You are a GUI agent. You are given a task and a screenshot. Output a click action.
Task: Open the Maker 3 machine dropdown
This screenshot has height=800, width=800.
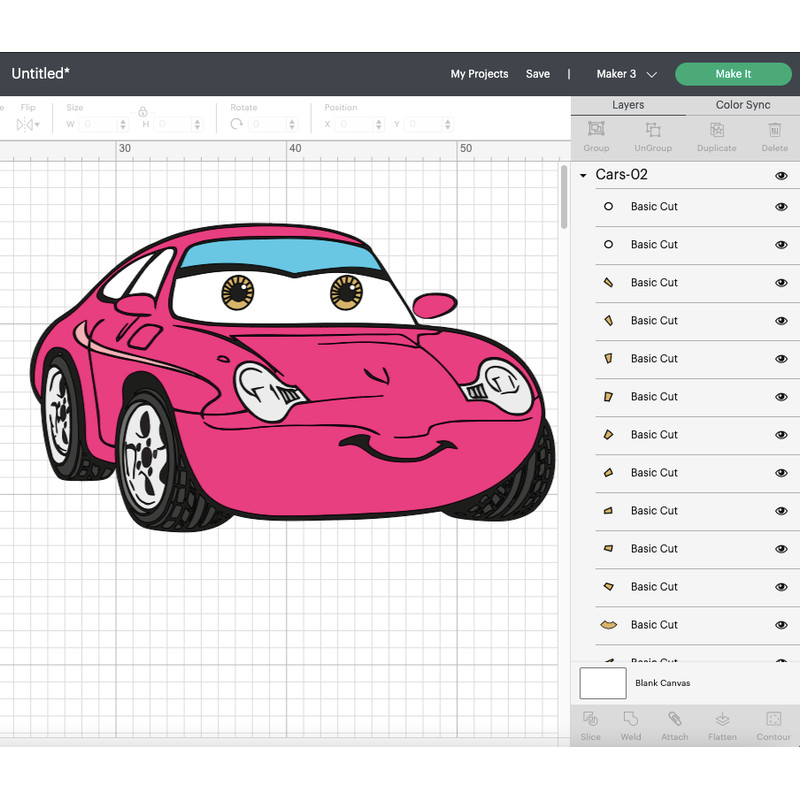pyautogui.click(x=625, y=74)
